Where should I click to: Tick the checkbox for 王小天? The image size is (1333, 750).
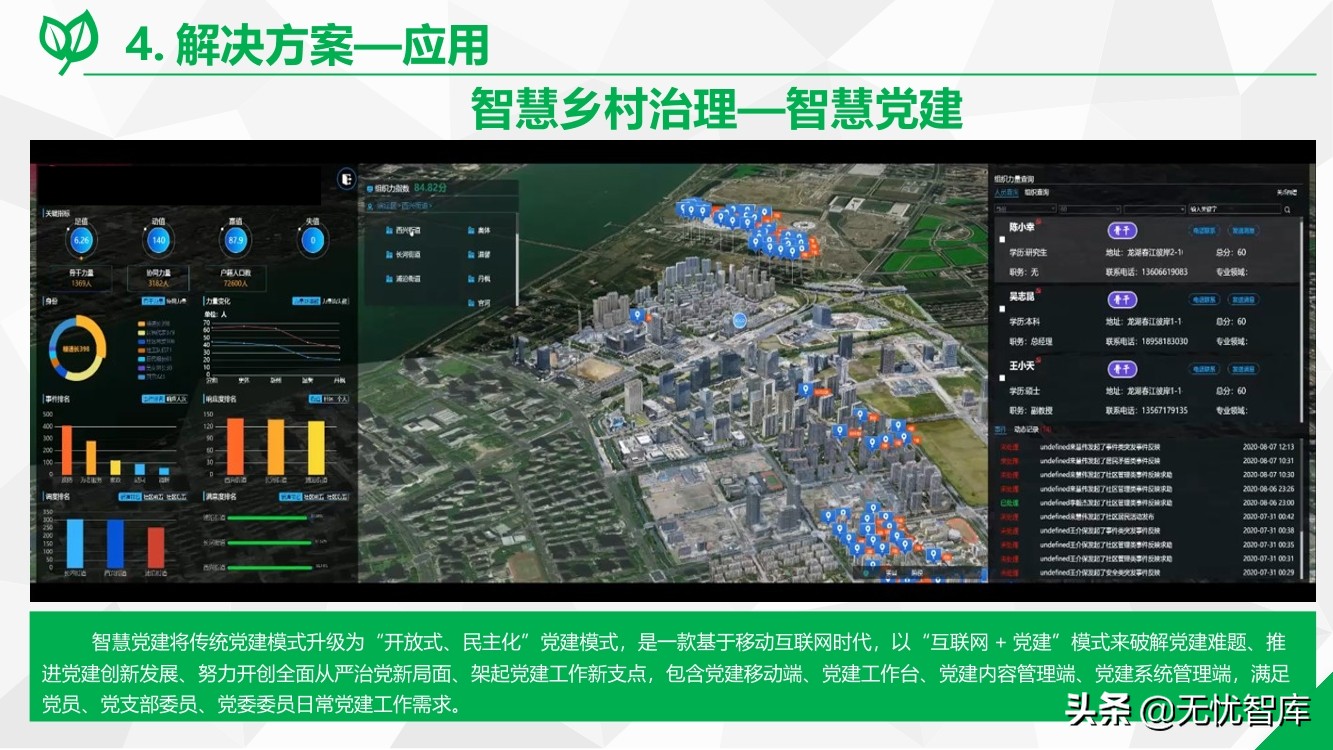pyautogui.click(x=1002, y=378)
